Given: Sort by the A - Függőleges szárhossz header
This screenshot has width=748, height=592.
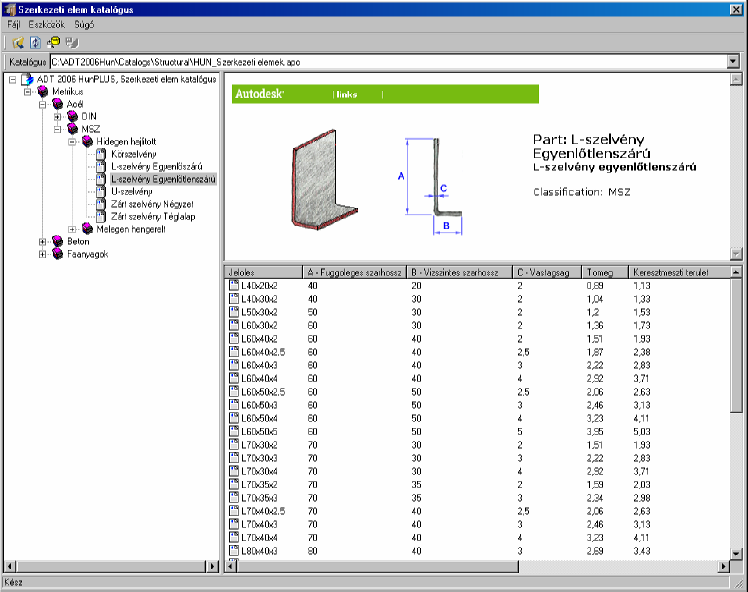Looking at the screenshot, I should [354, 272].
